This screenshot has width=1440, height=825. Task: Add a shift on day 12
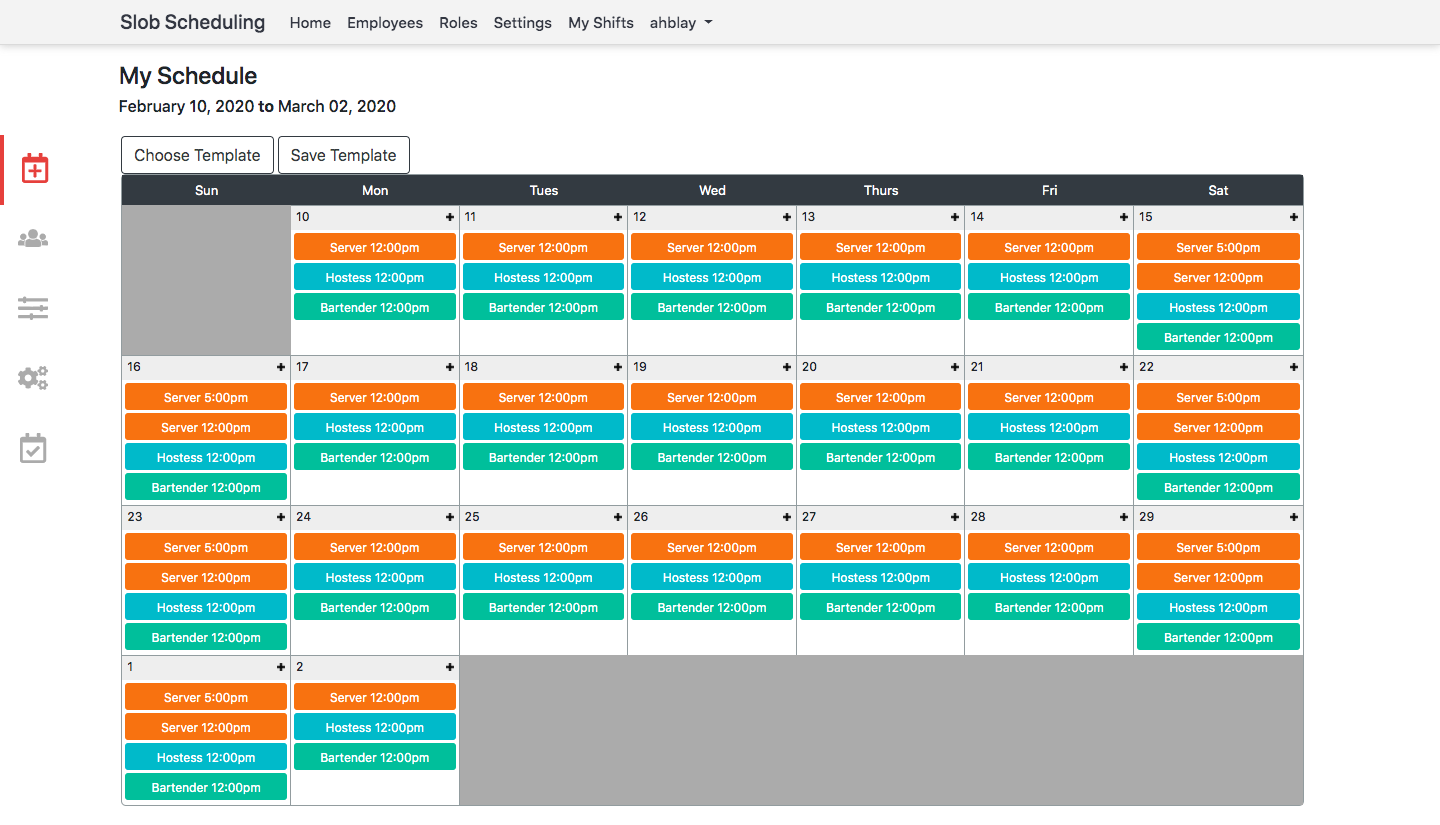(787, 217)
